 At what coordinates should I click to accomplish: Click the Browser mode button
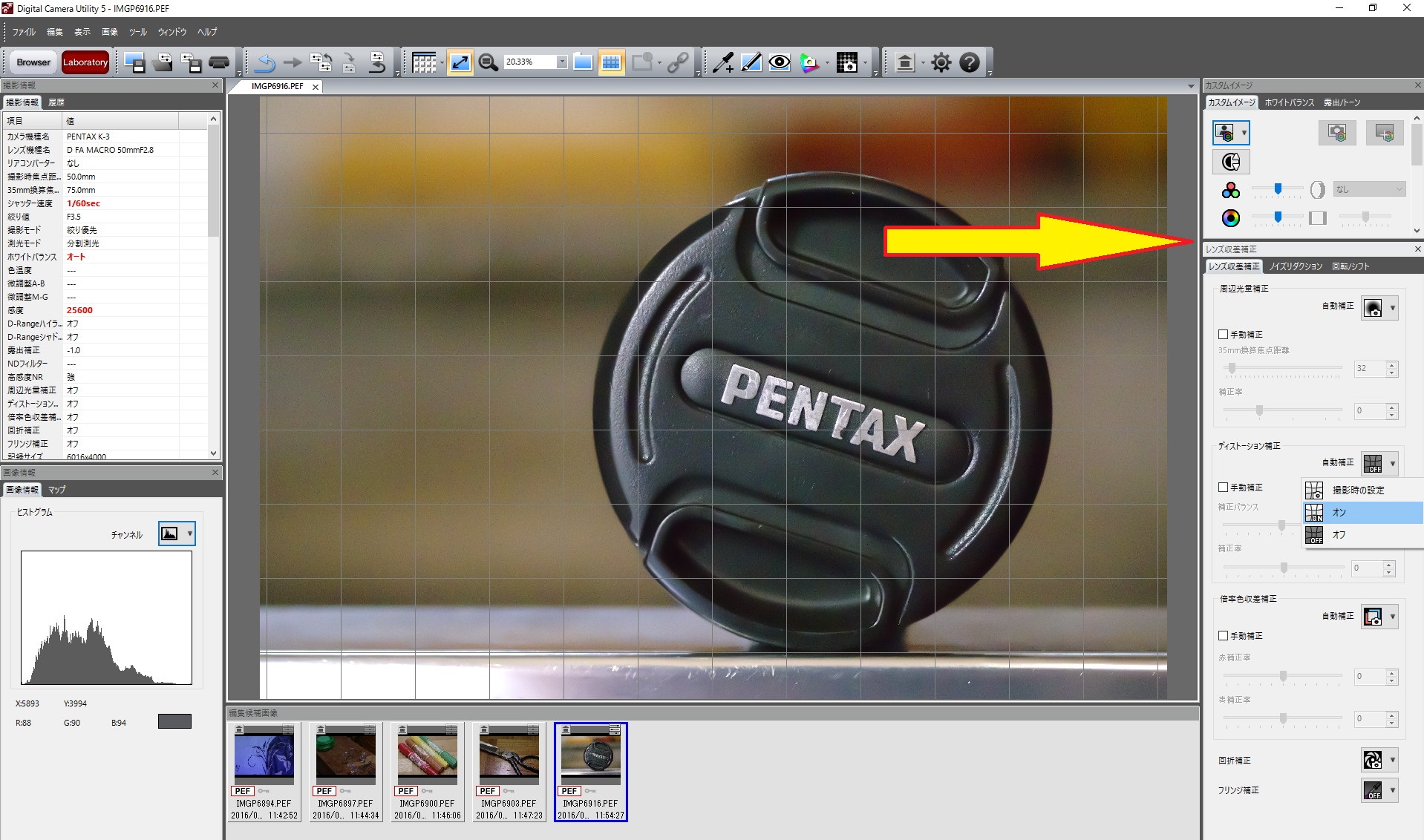pyautogui.click(x=33, y=62)
